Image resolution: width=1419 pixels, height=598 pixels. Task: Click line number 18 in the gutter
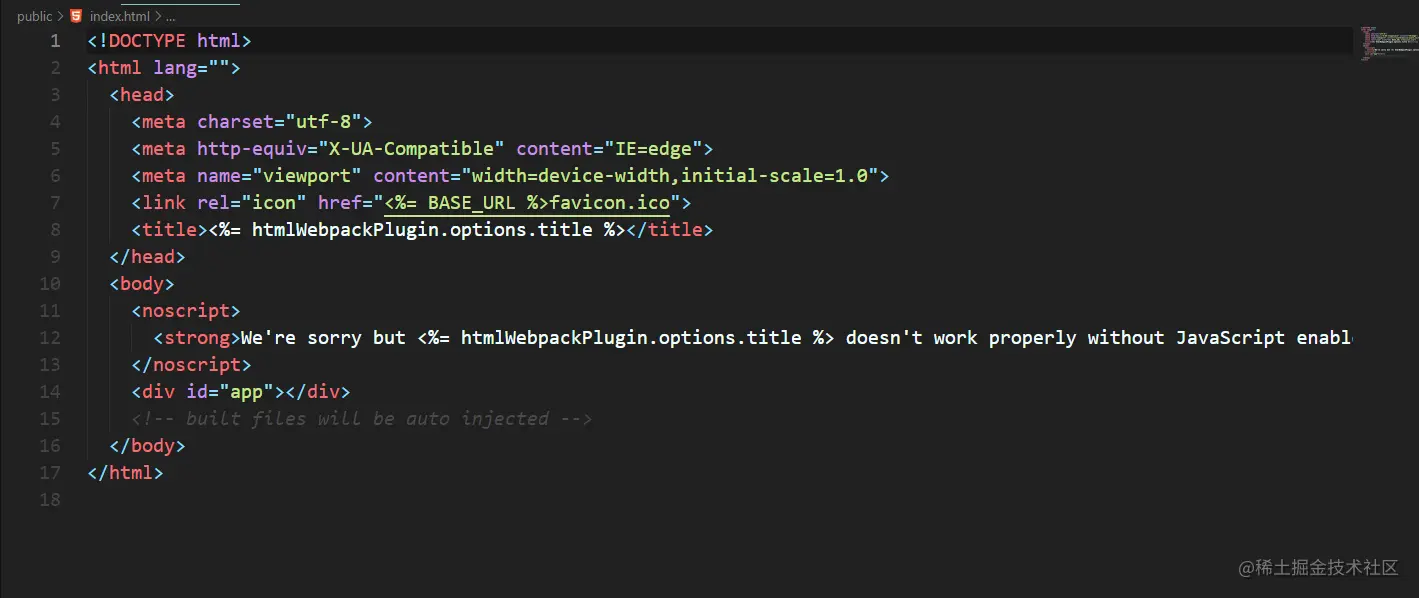tap(50, 500)
